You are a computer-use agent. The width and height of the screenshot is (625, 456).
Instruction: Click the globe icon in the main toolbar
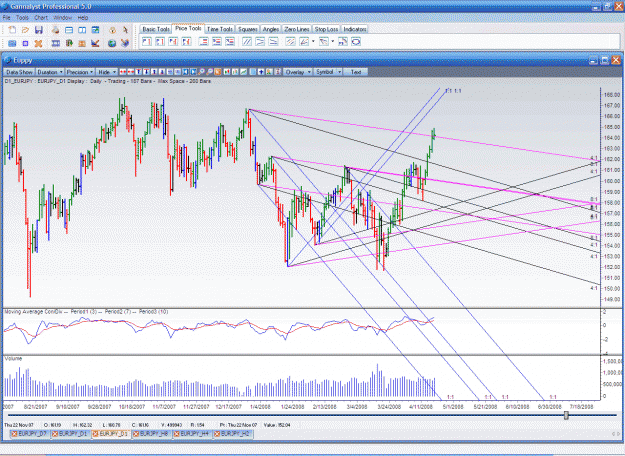point(112,43)
